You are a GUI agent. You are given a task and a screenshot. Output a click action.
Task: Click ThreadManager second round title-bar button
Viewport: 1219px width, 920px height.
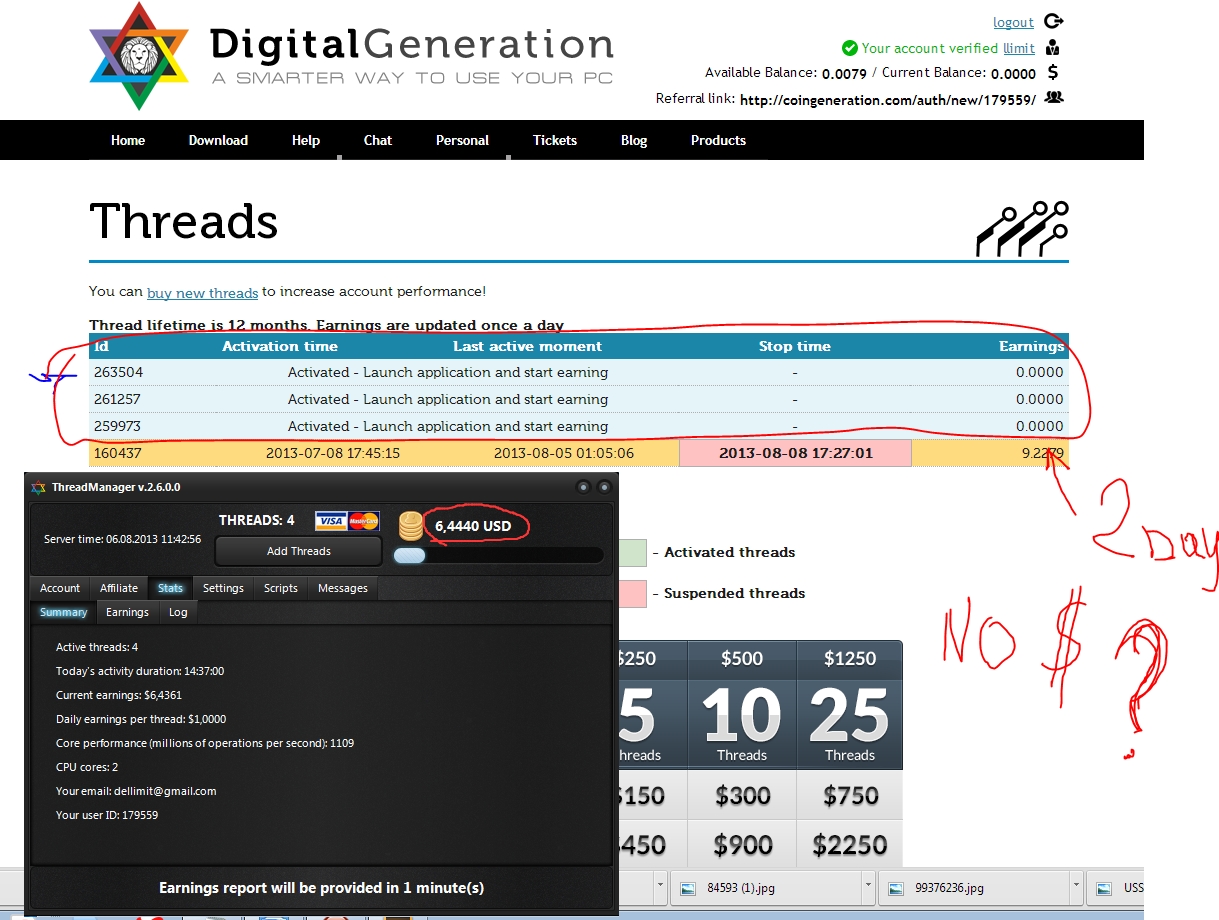point(604,487)
